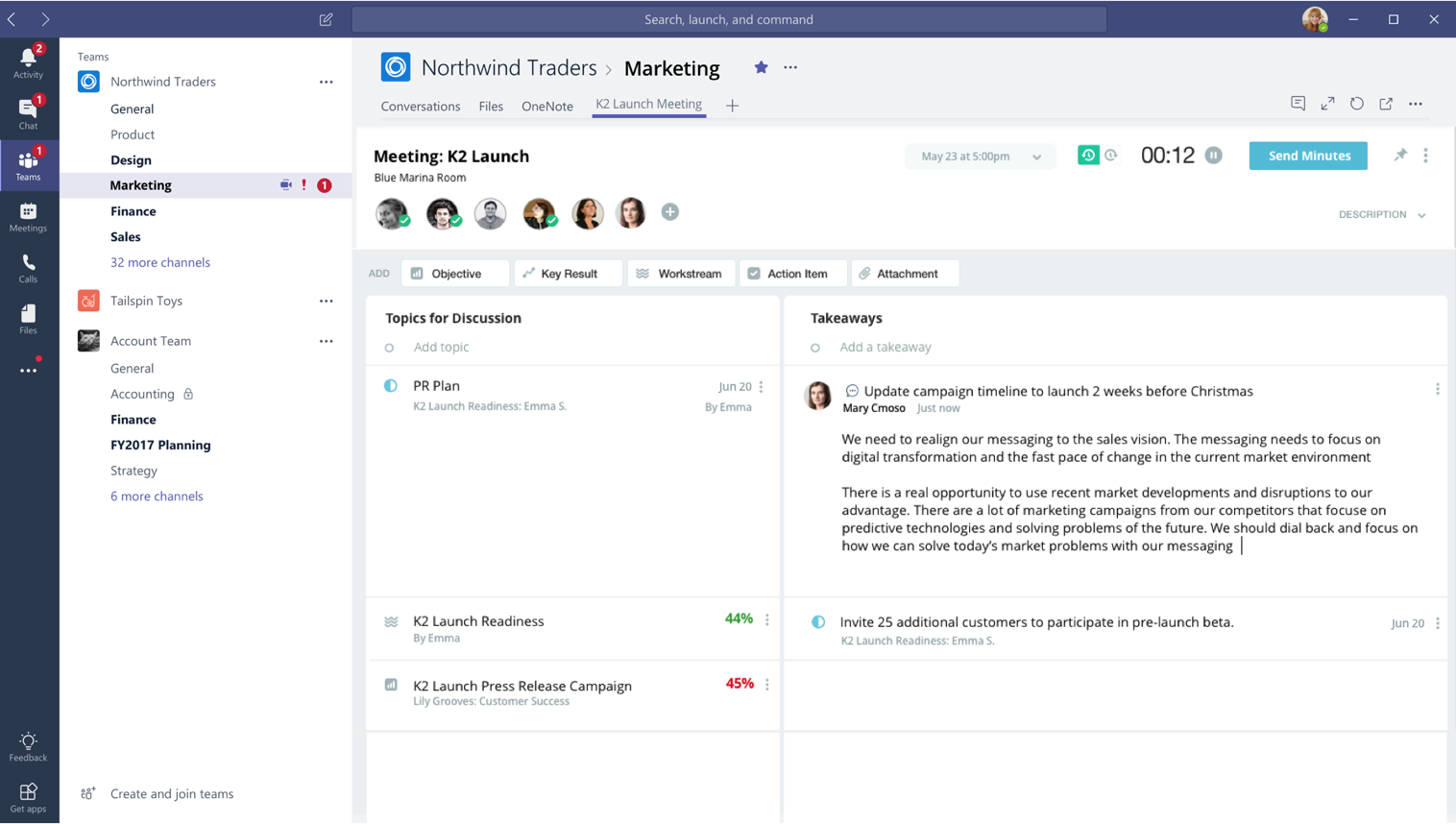Open the meeting chat conversation icon
Viewport: 1456px width, 824px height.
click(1298, 103)
